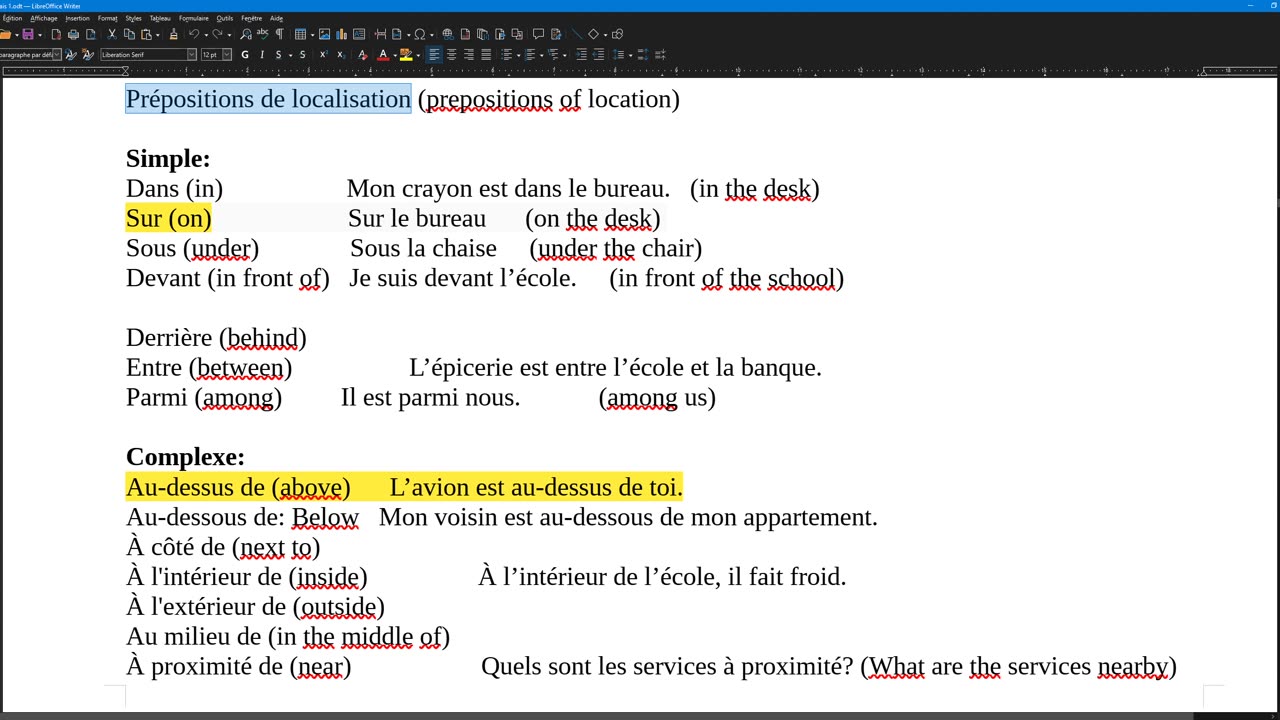Insert chart icon
The image size is (1280, 720).
[341, 34]
